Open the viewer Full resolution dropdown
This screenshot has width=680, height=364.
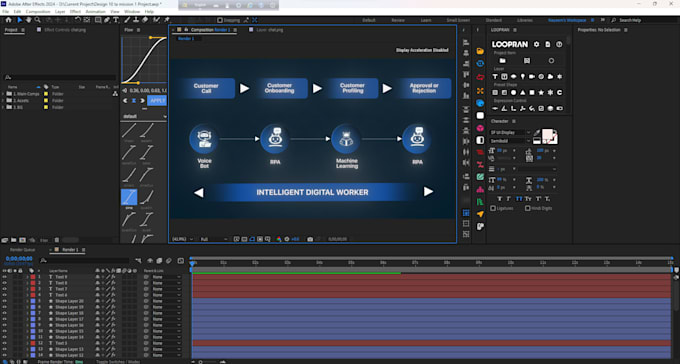coord(213,239)
